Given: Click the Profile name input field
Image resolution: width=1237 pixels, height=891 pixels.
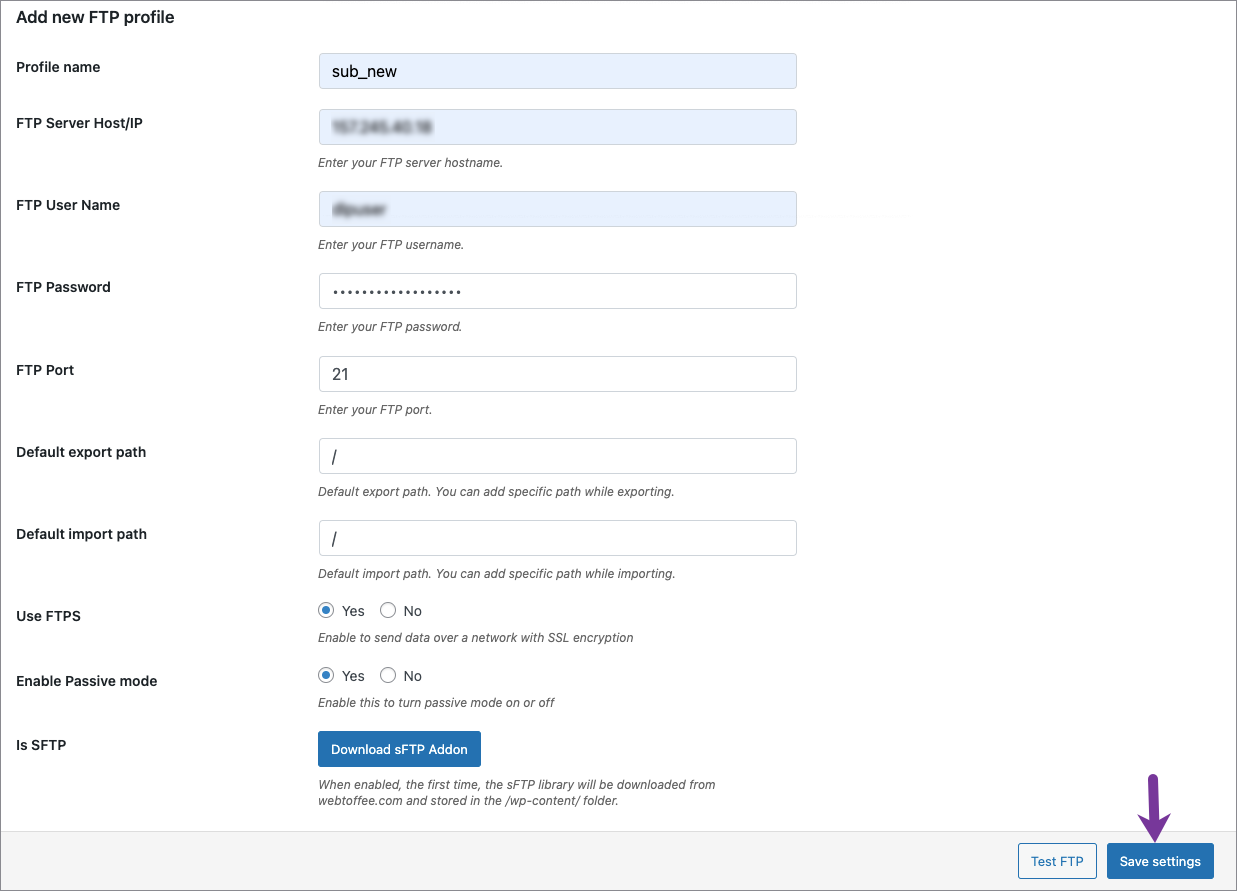Looking at the screenshot, I should (557, 71).
